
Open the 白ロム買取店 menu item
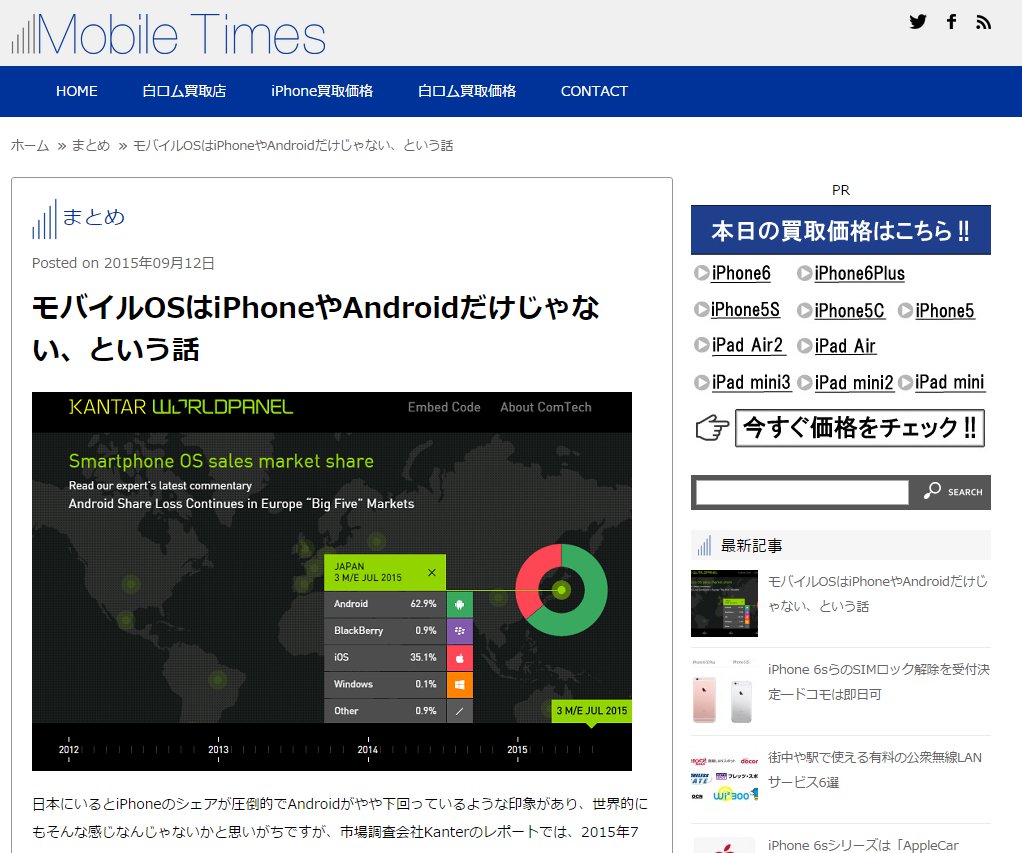click(x=184, y=91)
